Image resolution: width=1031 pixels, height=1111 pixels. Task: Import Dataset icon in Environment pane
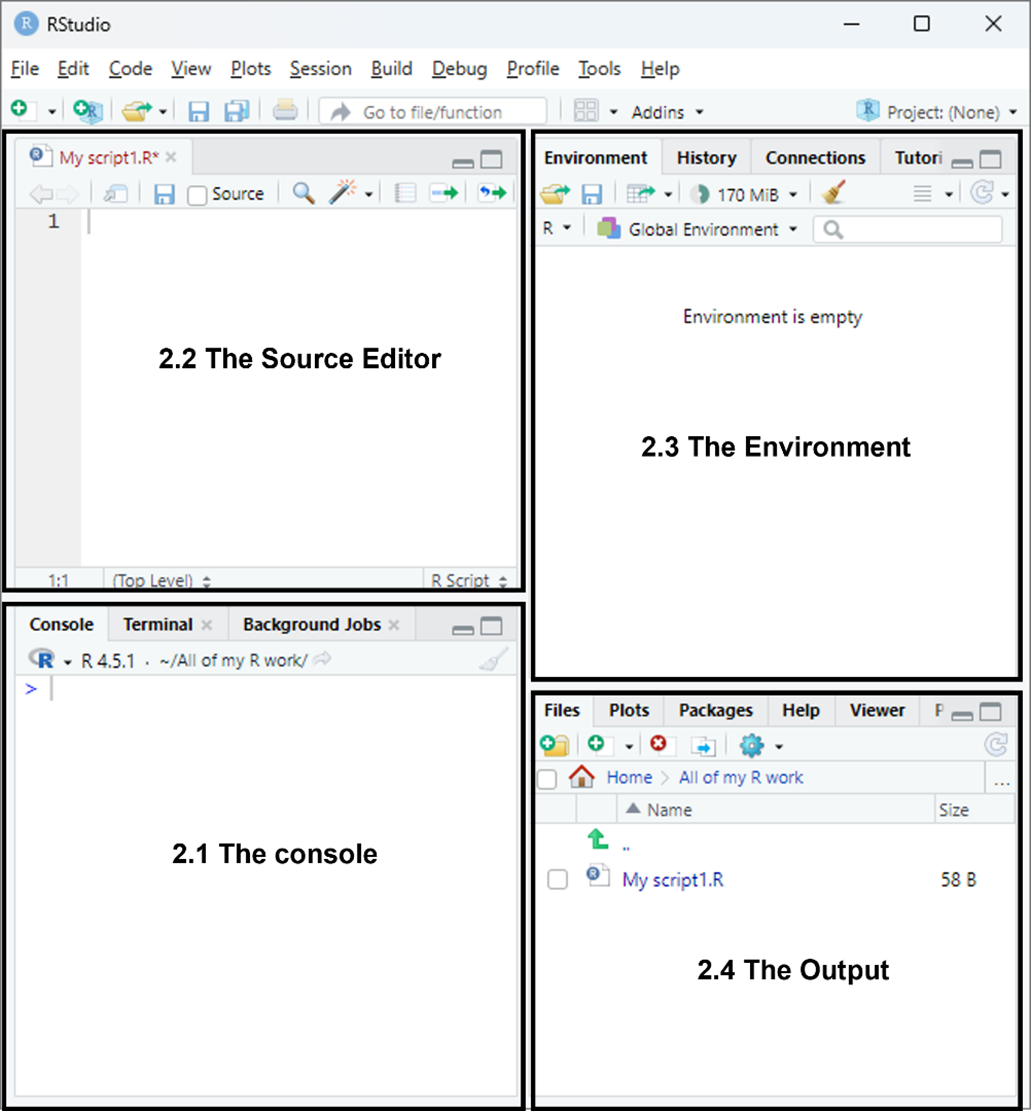point(641,193)
